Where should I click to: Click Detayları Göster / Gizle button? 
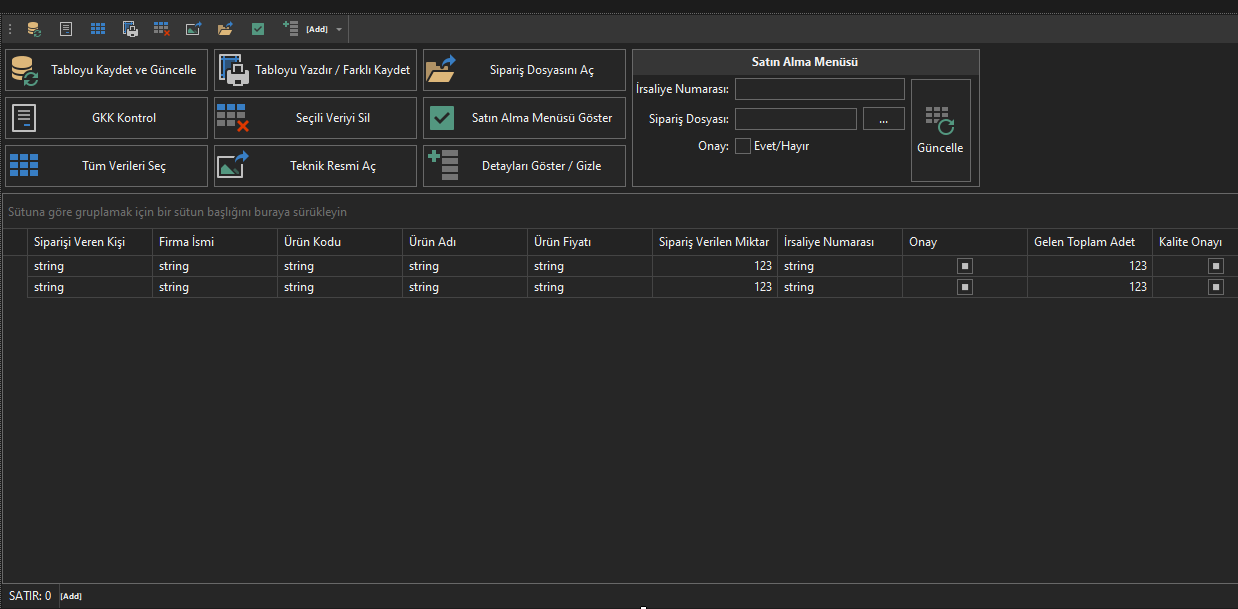tap(524, 166)
